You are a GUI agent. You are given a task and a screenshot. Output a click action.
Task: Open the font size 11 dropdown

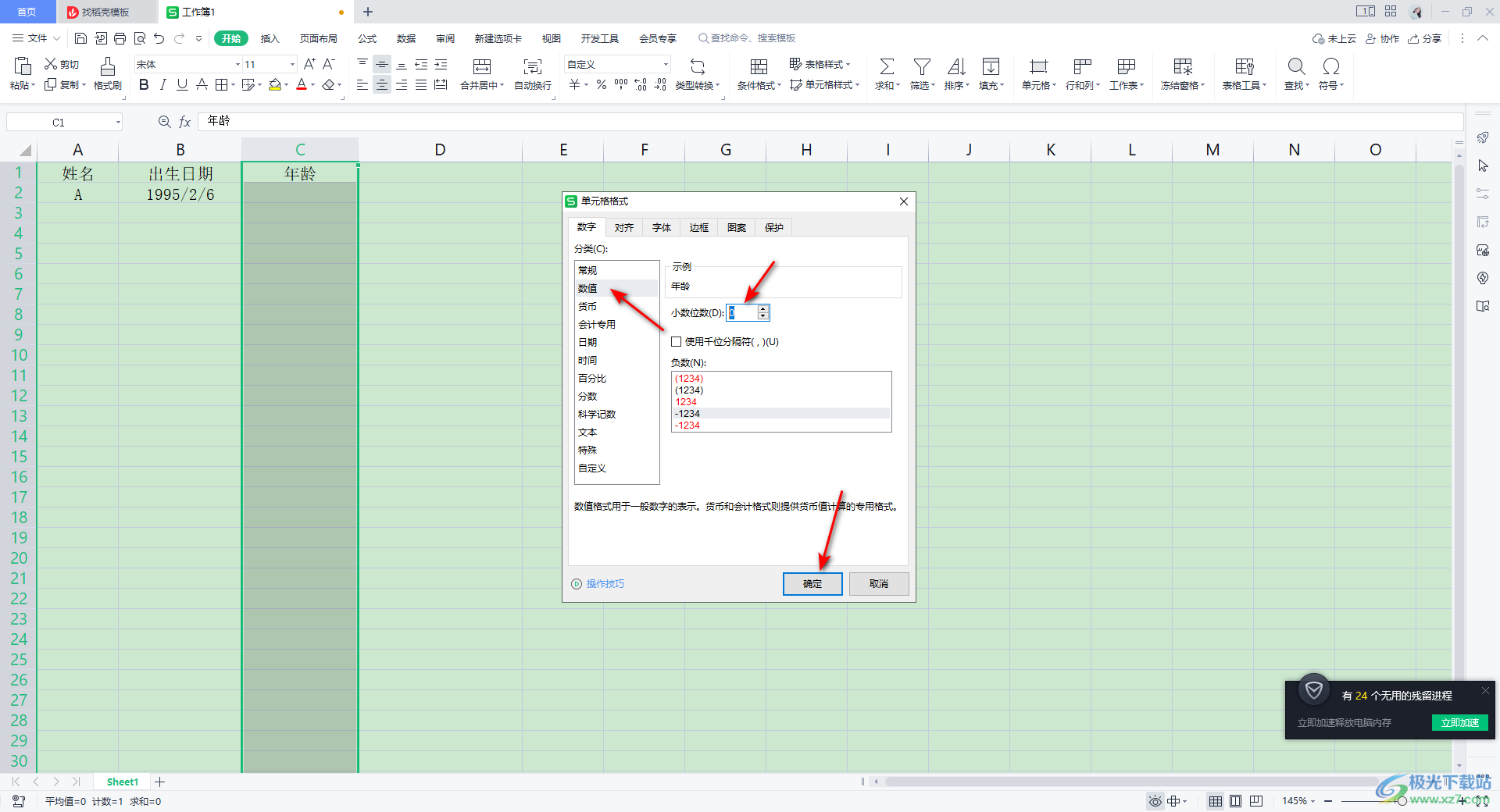292,64
